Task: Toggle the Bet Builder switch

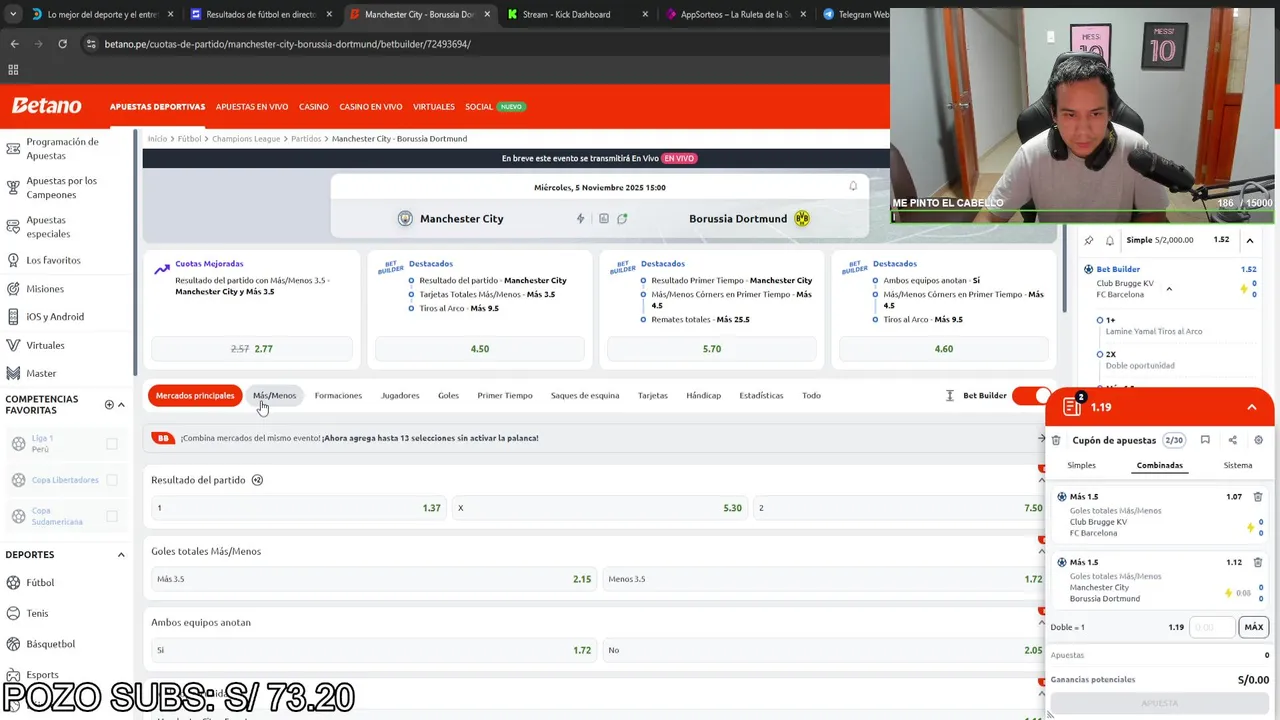Action: [1030, 396]
